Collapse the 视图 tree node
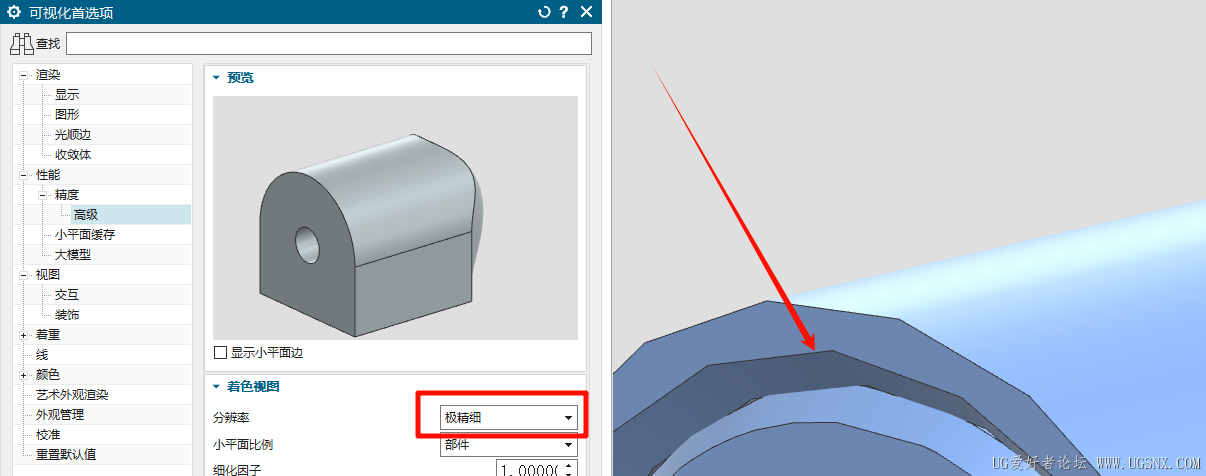Screen dimensions: 1206x476 (24, 274)
